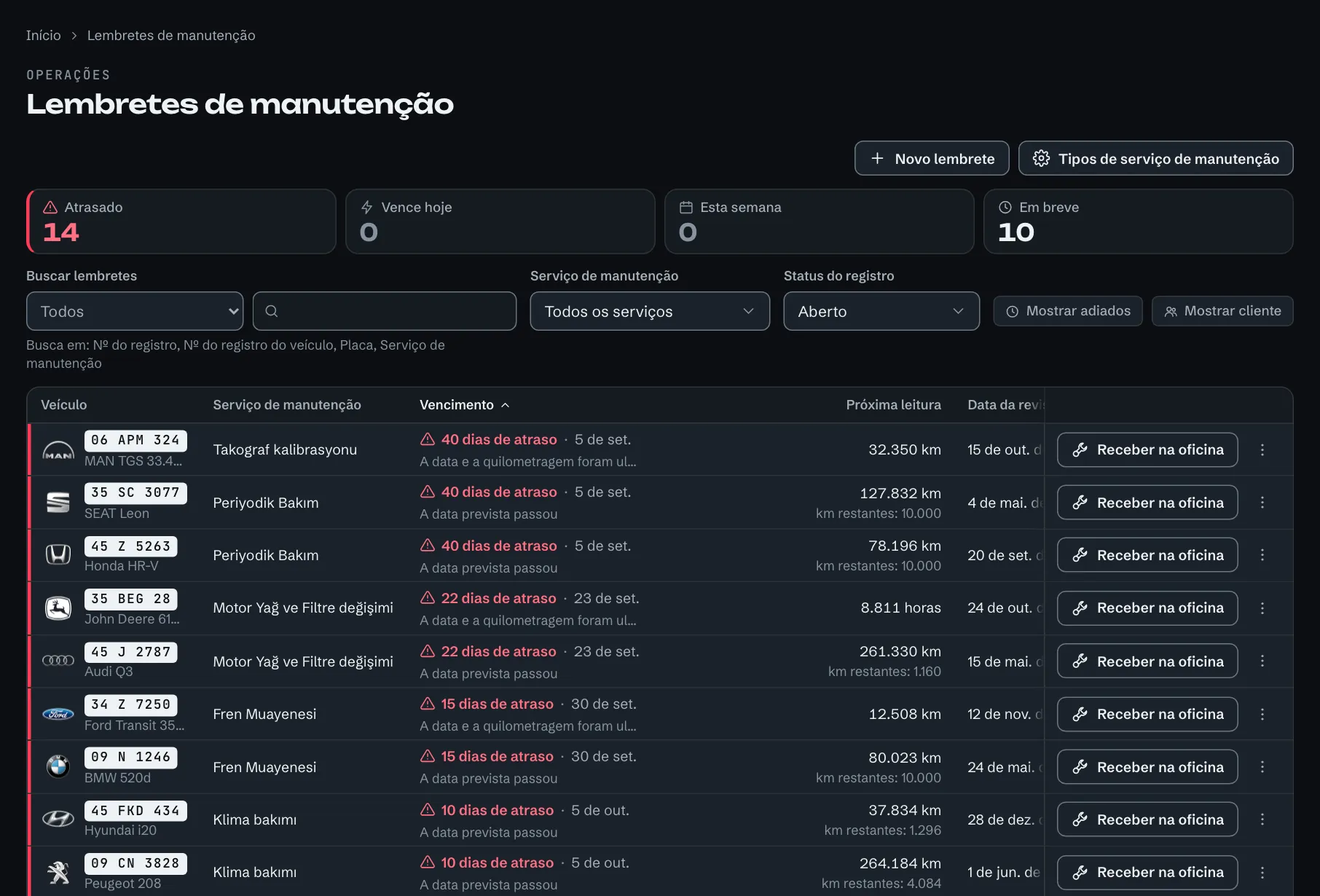Image resolution: width=1320 pixels, height=896 pixels.
Task: Open the Todos search-scope dropdown
Action: pos(135,311)
